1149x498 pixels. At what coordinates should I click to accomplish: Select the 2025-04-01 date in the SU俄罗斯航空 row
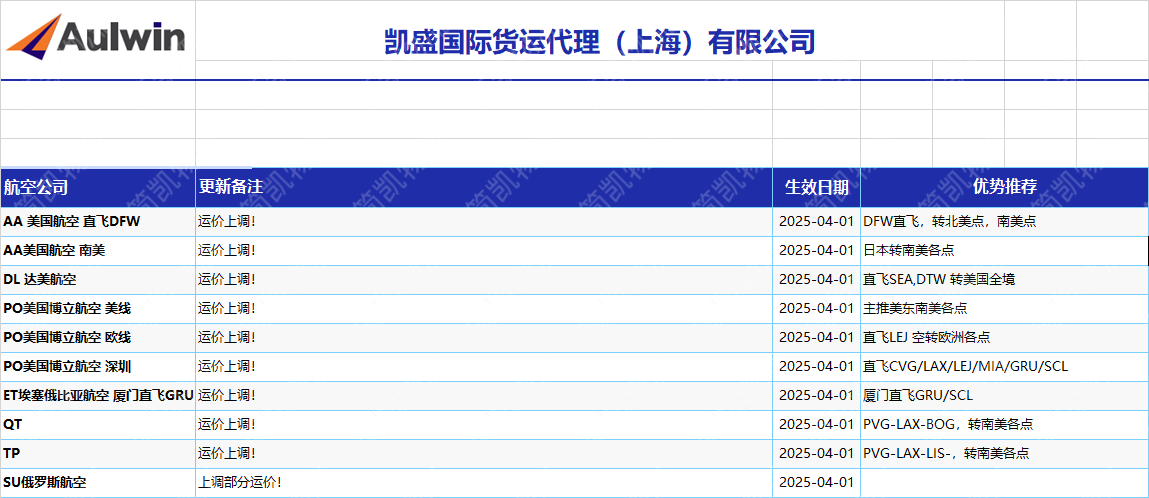click(x=816, y=483)
